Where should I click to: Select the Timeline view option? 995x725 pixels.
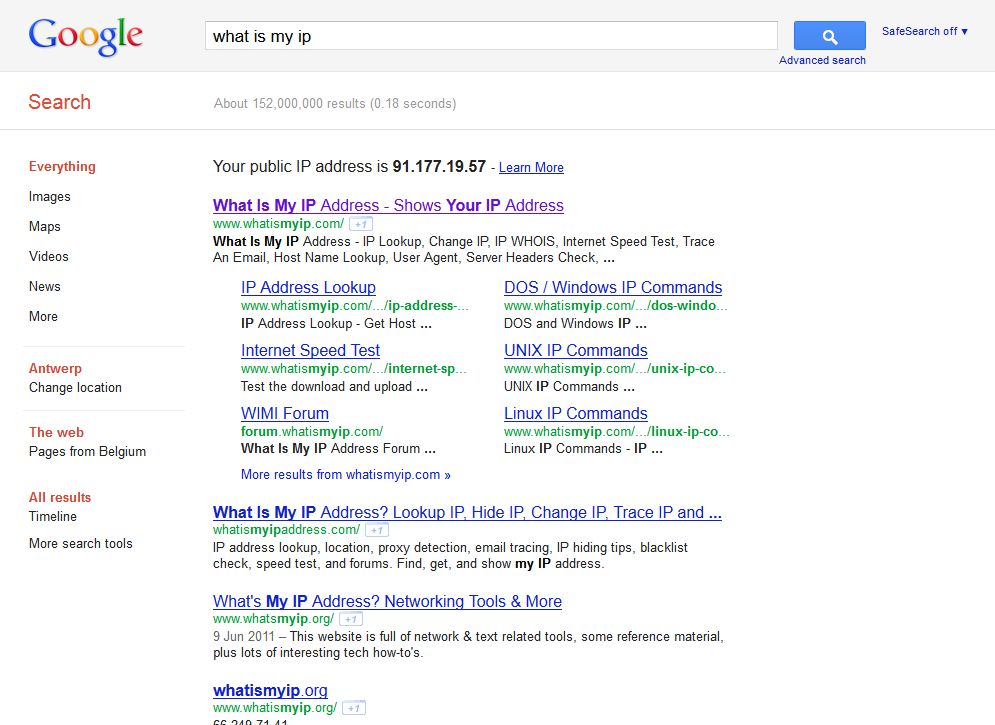point(53,516)
